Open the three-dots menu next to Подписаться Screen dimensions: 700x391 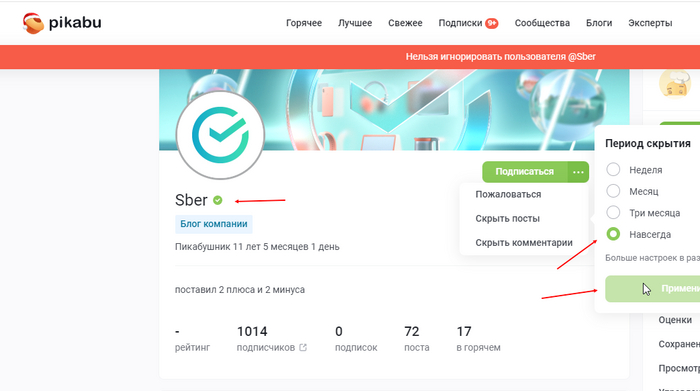(578, 172)
